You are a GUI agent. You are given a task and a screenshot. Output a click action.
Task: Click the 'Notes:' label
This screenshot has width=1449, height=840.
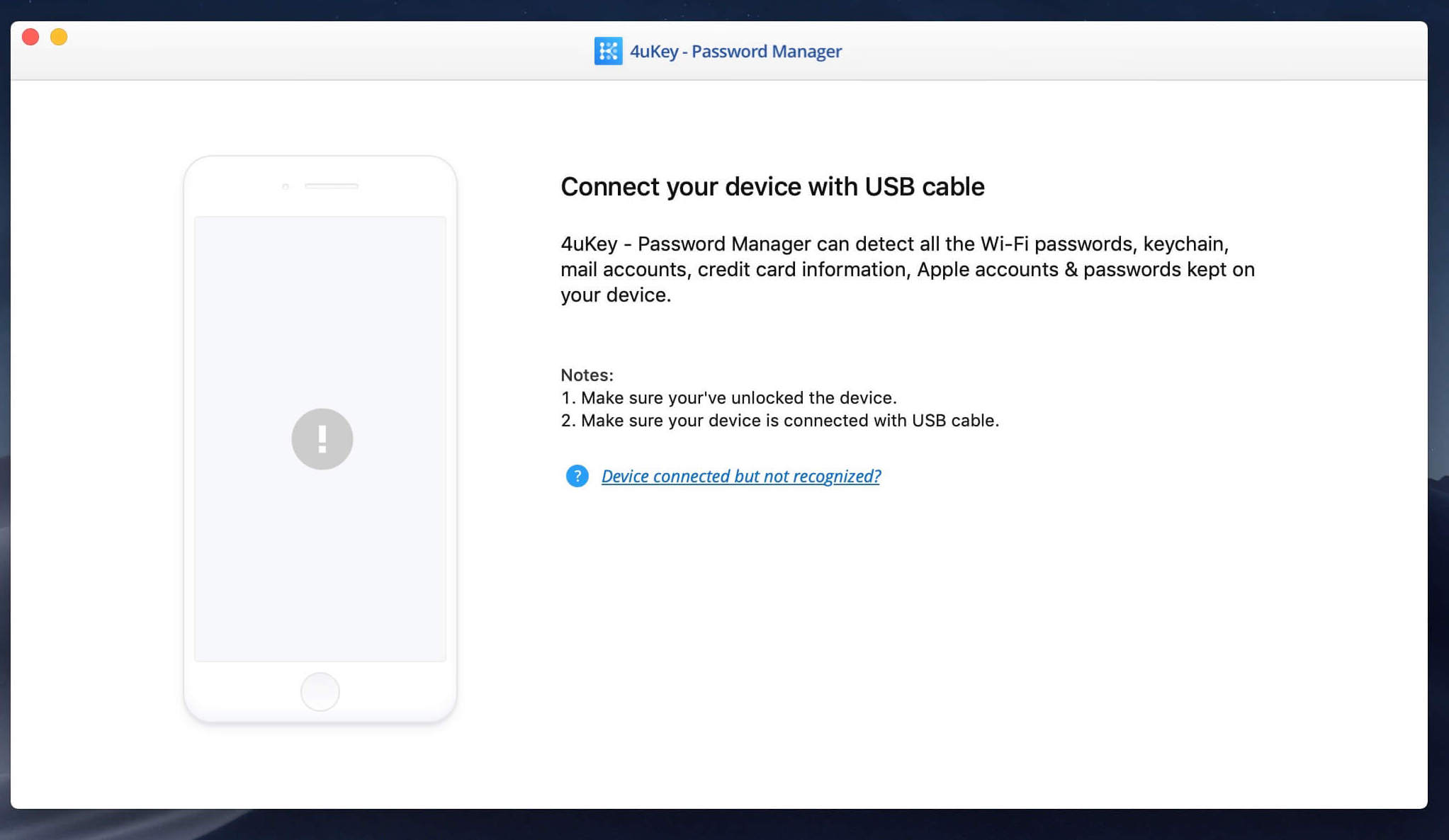click(x=587, y=375)
